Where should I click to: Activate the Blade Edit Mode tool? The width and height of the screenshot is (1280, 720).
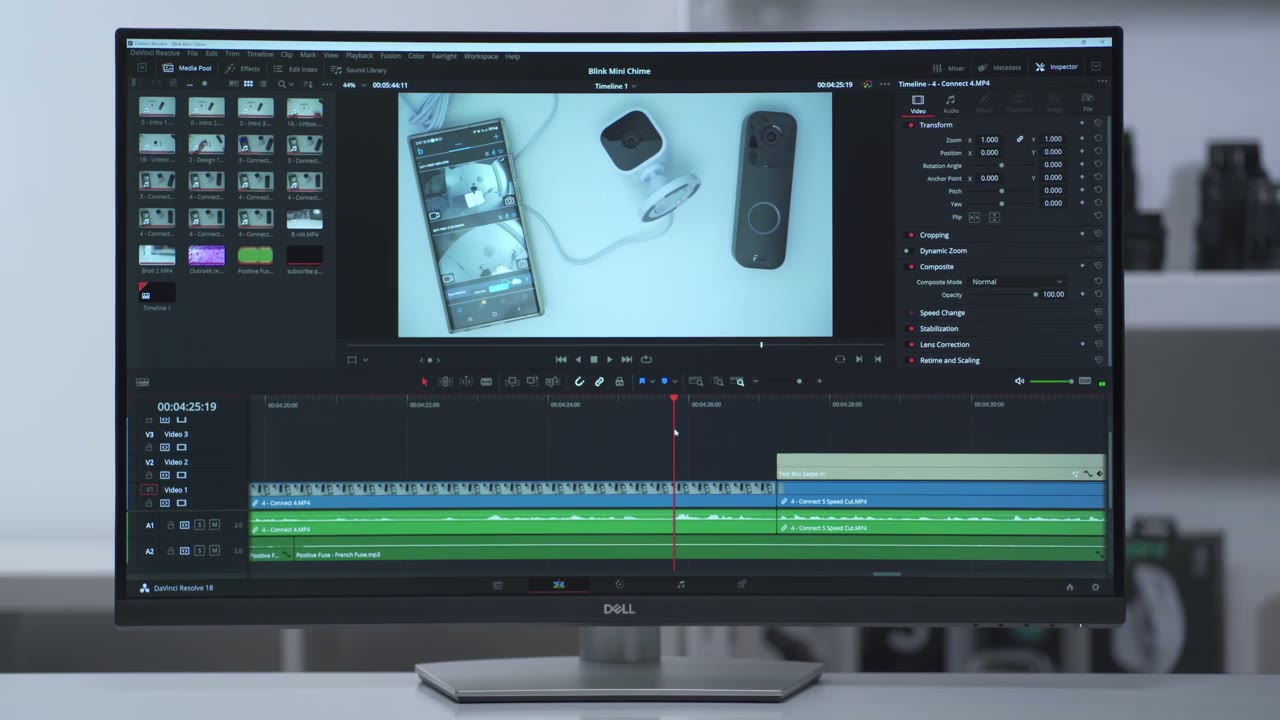click(x=486, y=382)
